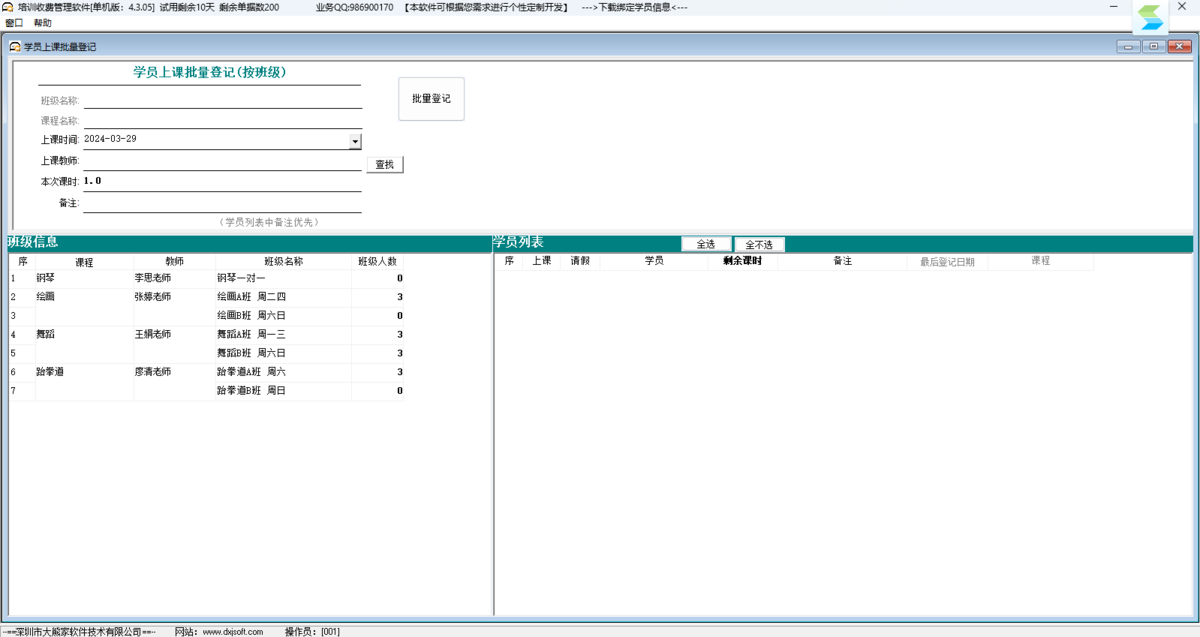Select the 李思老师 cell
The width and height of the screenshot is (1200, 637).
(x=174, y=278)
